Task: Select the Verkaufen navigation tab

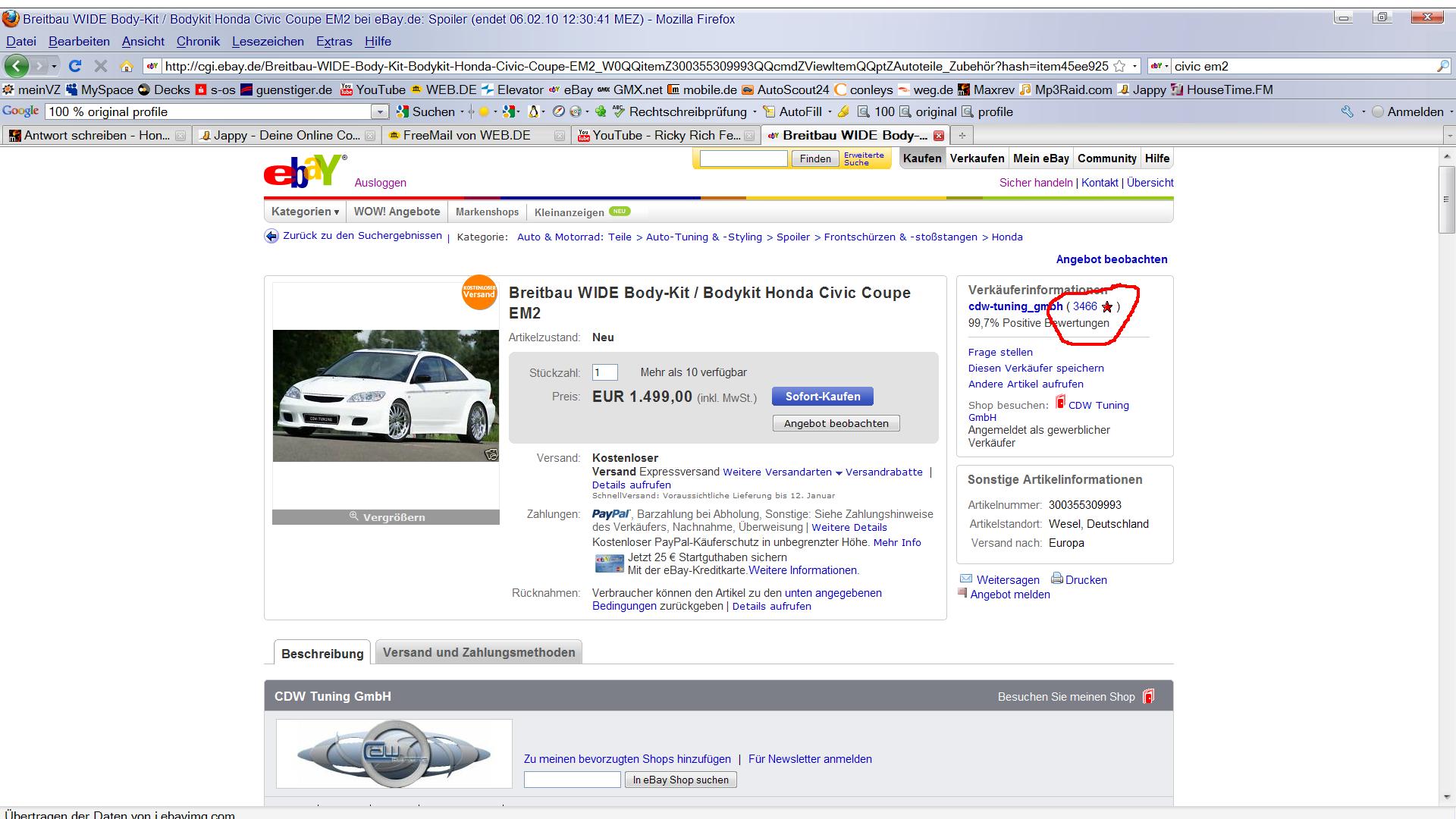Action: click(x=977, y=158)
